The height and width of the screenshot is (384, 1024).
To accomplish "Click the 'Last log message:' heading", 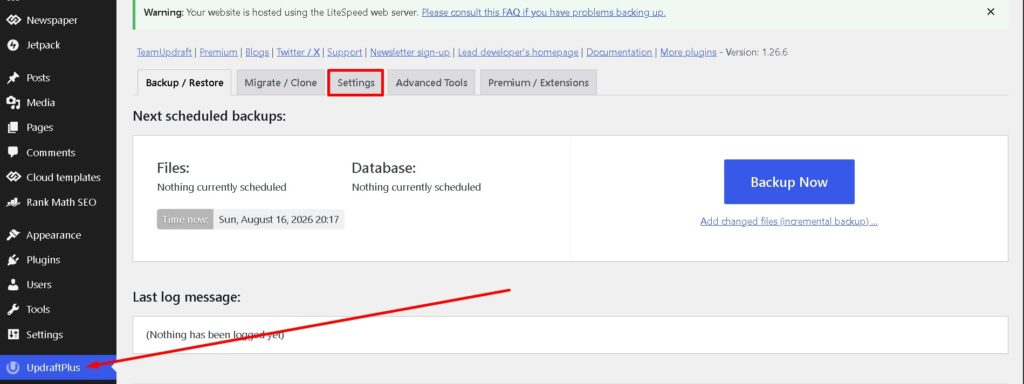I will [x=187, y=297].
